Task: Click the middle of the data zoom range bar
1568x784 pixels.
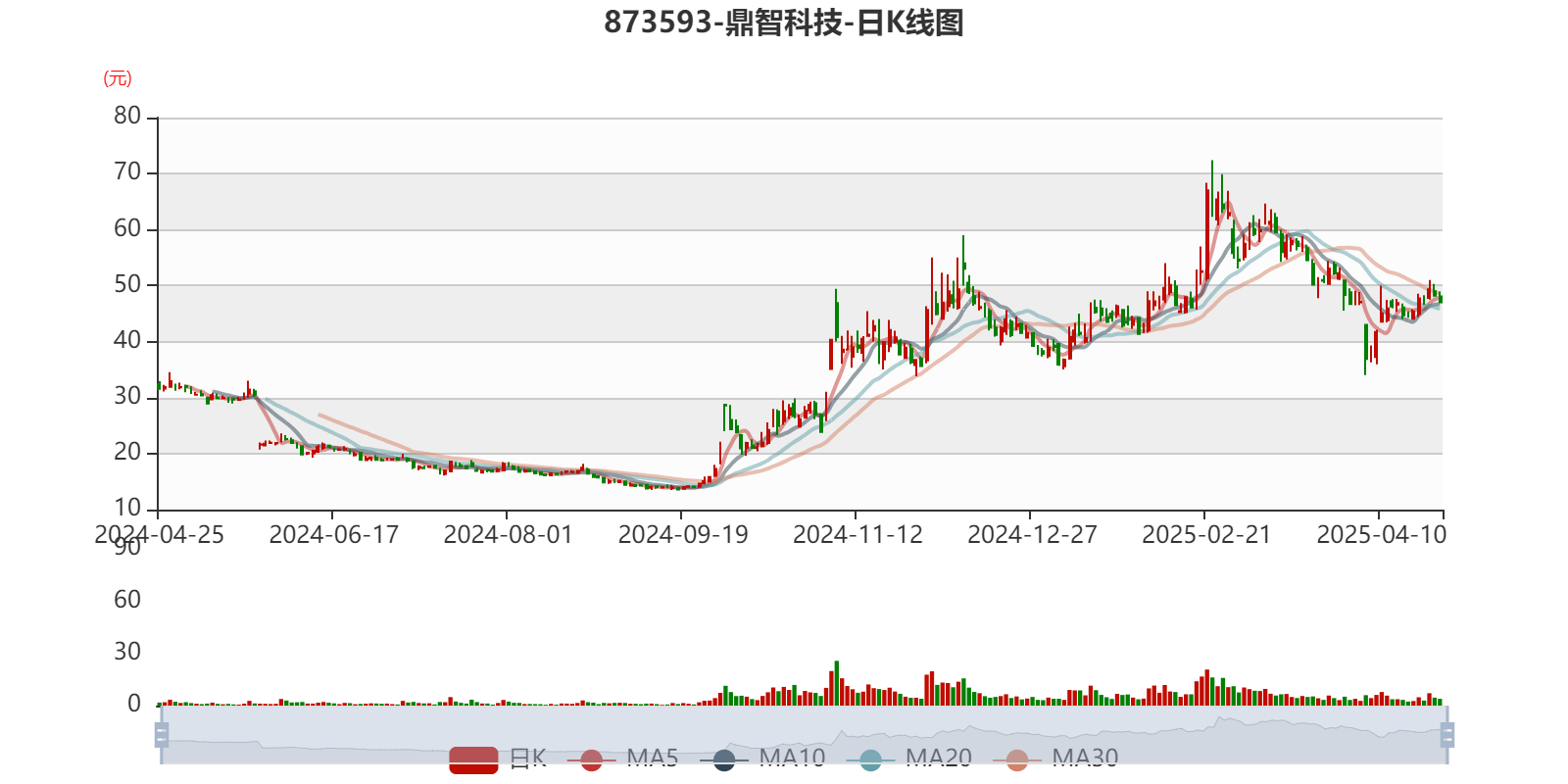Action: [804, 734]
